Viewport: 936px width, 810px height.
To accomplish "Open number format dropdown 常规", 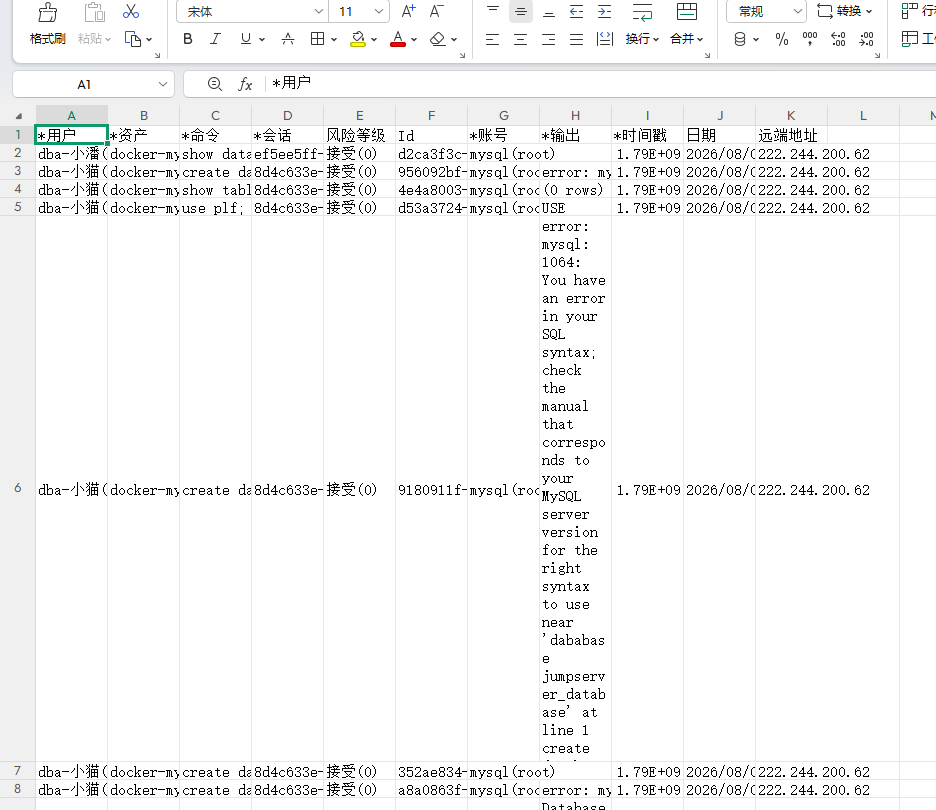I will point(766,11).
